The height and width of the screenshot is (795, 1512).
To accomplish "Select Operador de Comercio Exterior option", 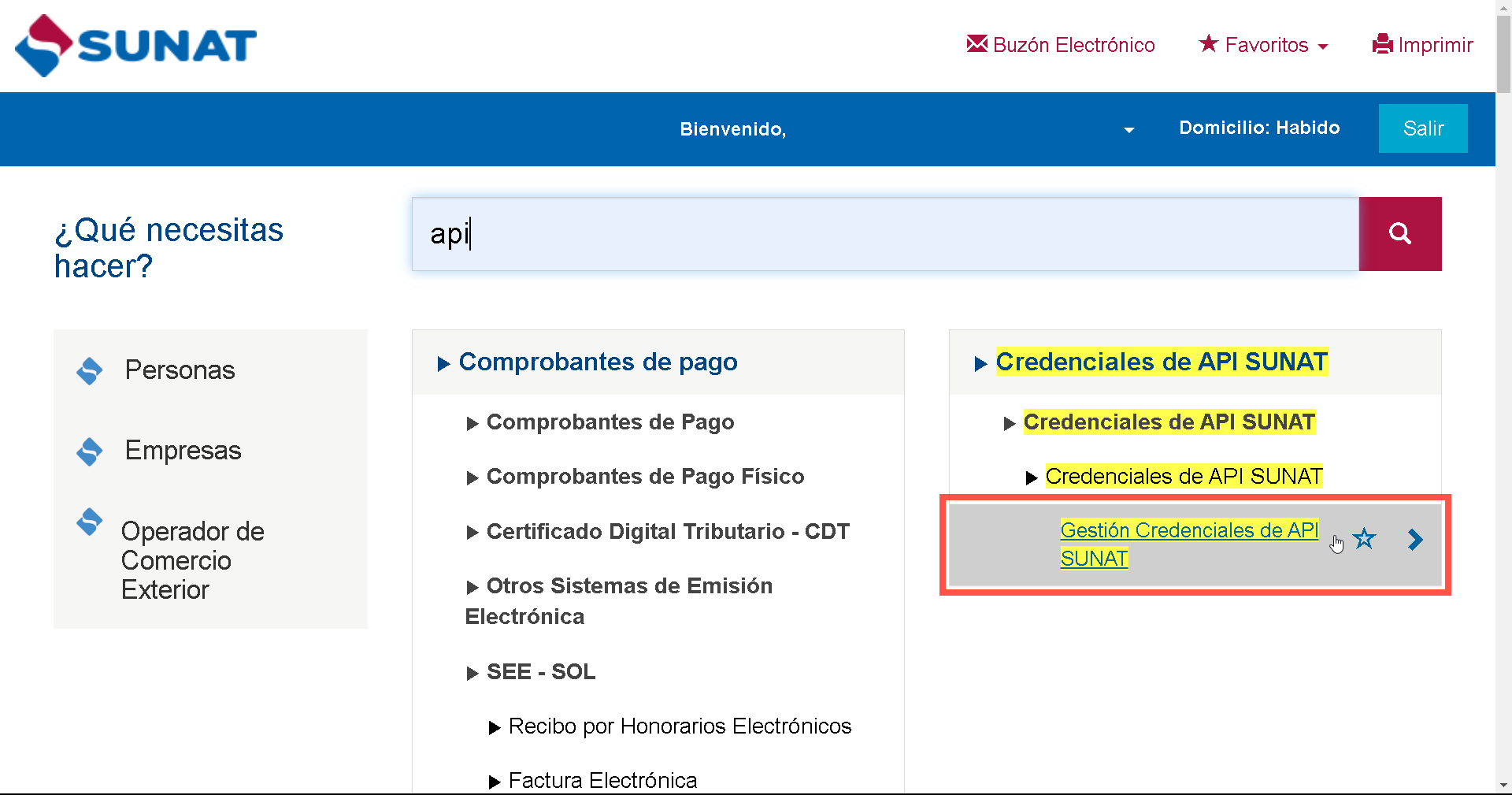I will pos(193,560).
